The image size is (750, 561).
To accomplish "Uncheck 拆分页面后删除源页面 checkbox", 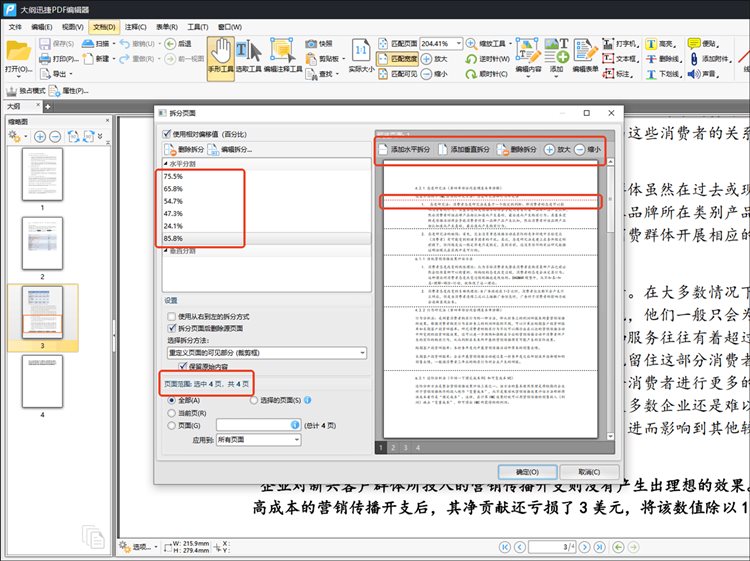I will [x=170, y=327].
